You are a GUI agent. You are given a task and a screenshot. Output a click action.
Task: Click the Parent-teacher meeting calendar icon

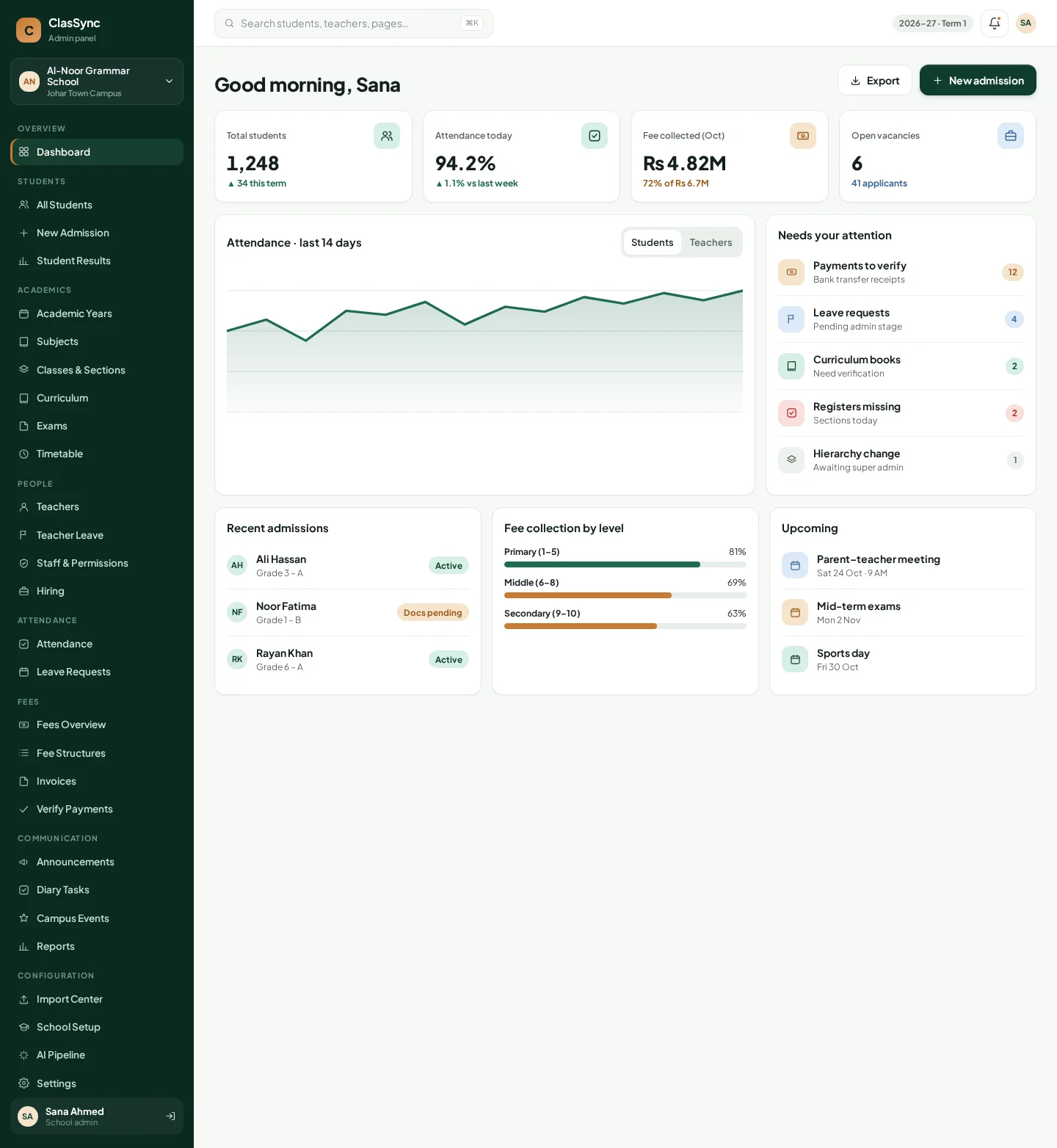click(795, 566)
